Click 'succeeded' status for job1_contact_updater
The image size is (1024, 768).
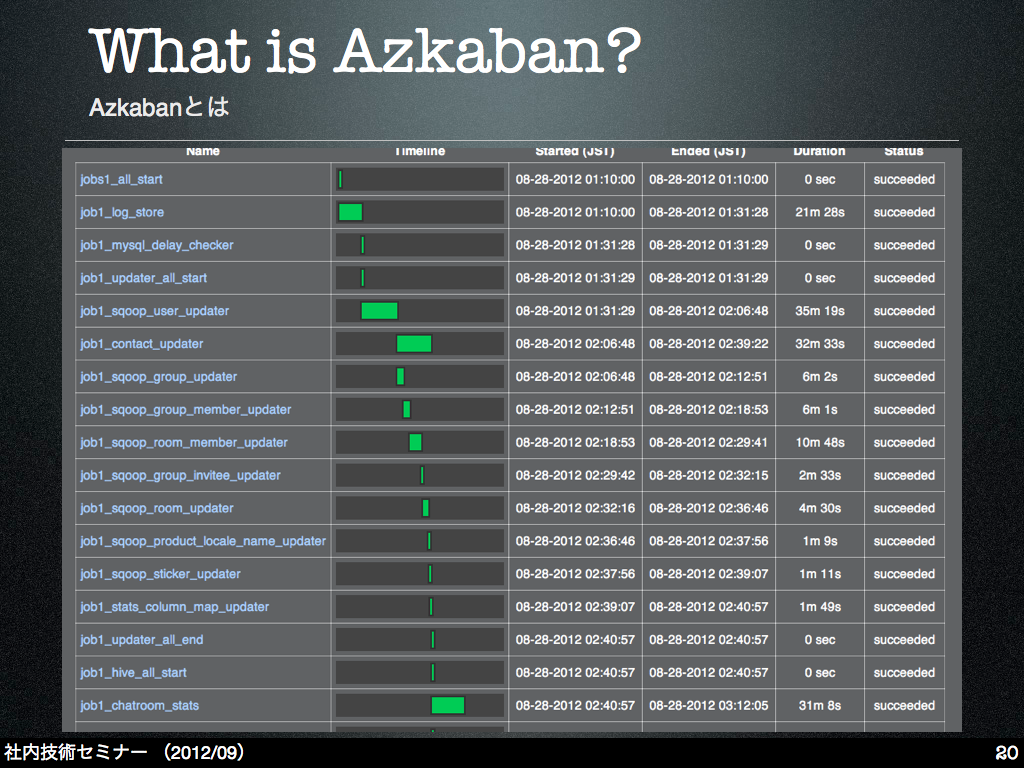coord(904,344)
